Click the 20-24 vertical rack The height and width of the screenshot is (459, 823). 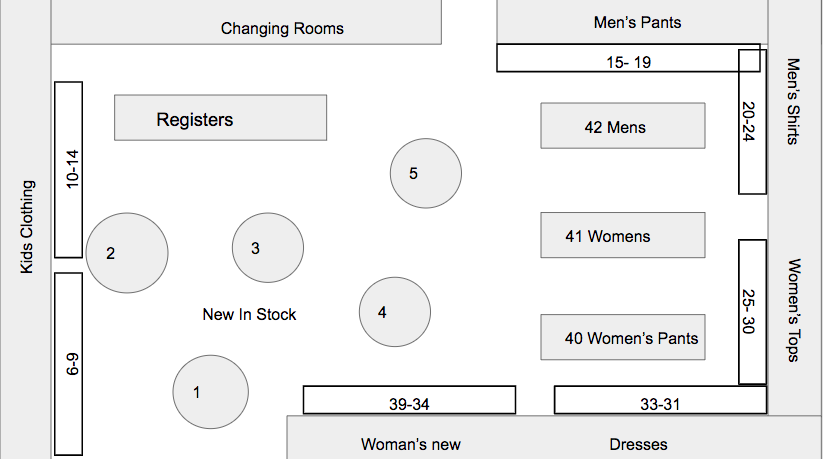coord(752,121)
